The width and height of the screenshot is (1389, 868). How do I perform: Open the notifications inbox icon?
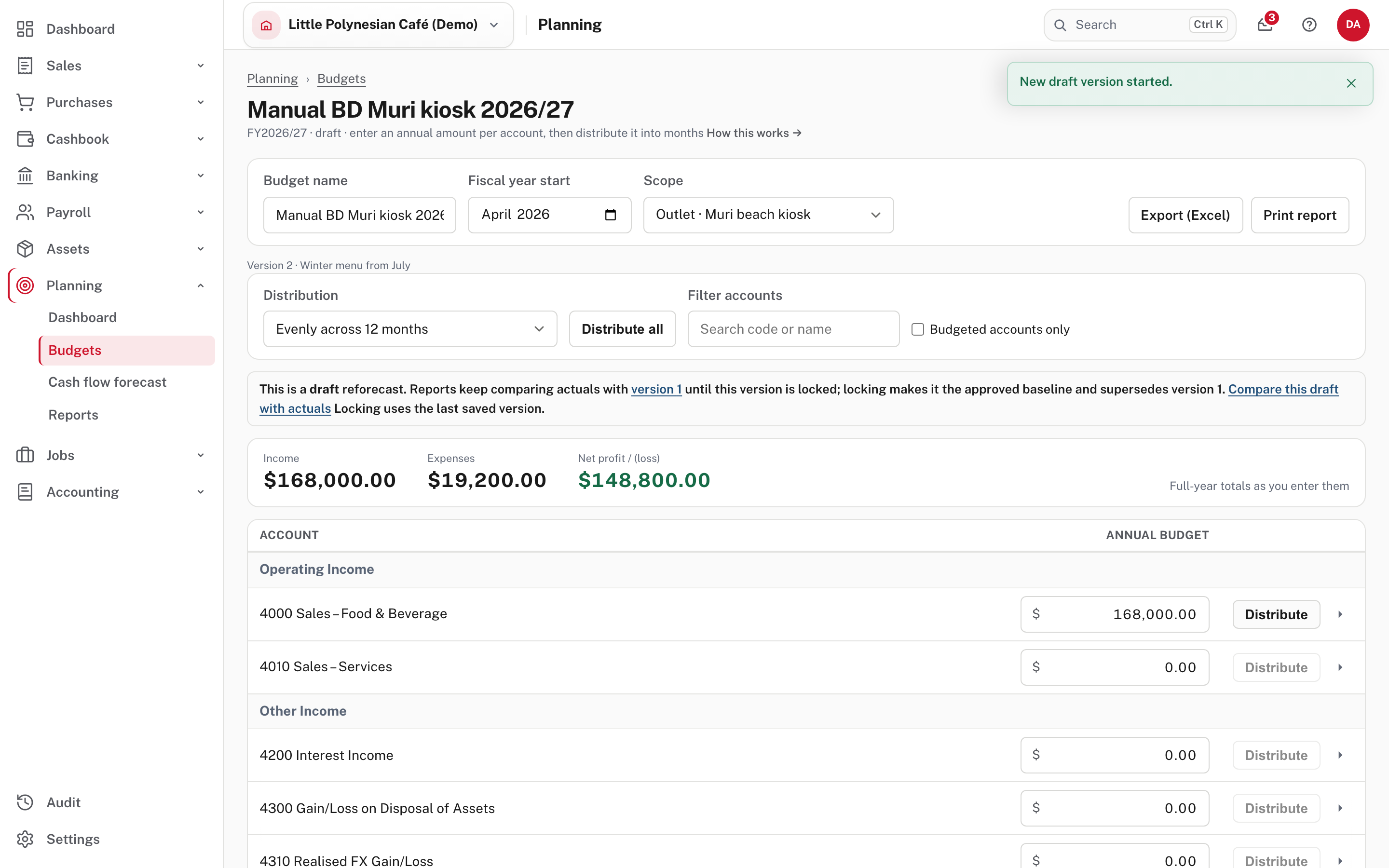(x=1265, y=25)
